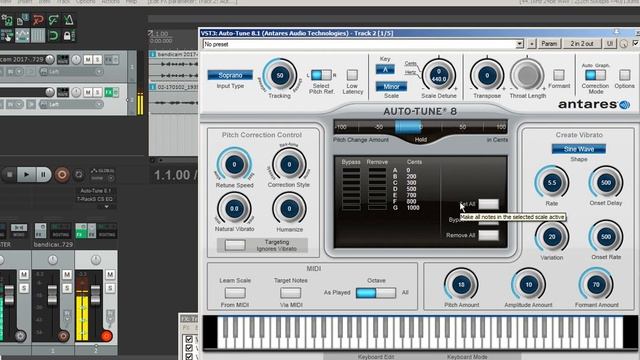
Task: Click the green FX button in mixer channel 2
Action: point(81,231)
